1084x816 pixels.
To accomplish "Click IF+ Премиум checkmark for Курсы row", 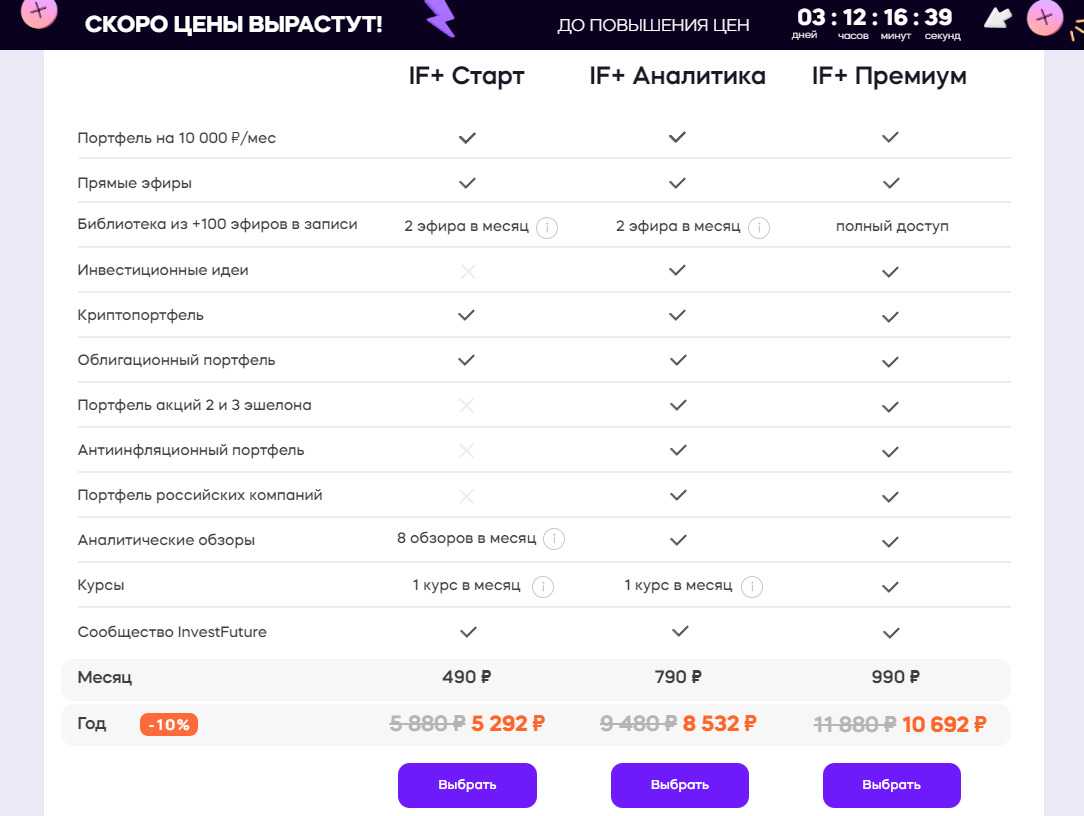I will click(x=891, y=587).
